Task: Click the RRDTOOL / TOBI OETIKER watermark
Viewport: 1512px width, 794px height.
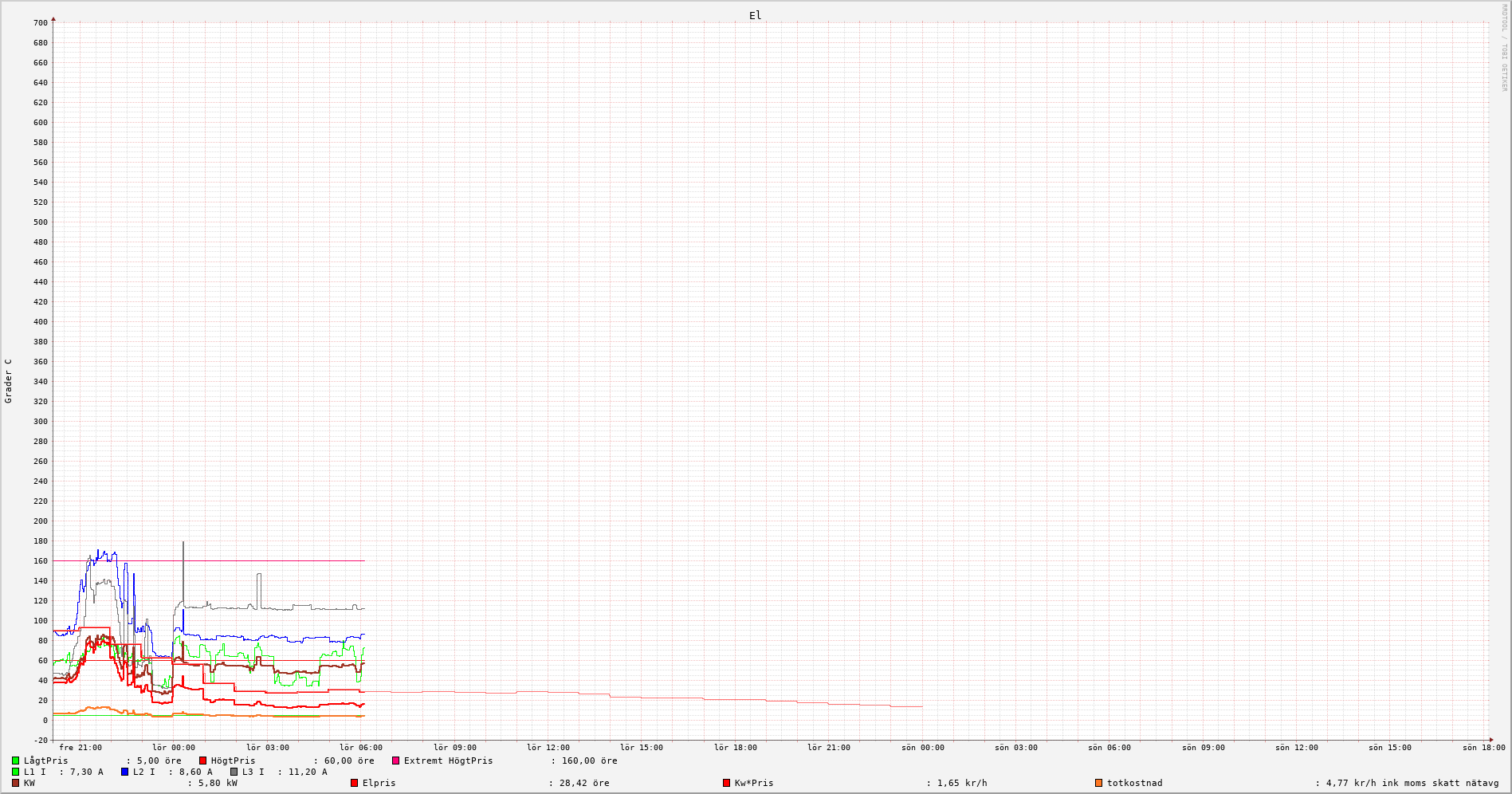Action: 1504,48
